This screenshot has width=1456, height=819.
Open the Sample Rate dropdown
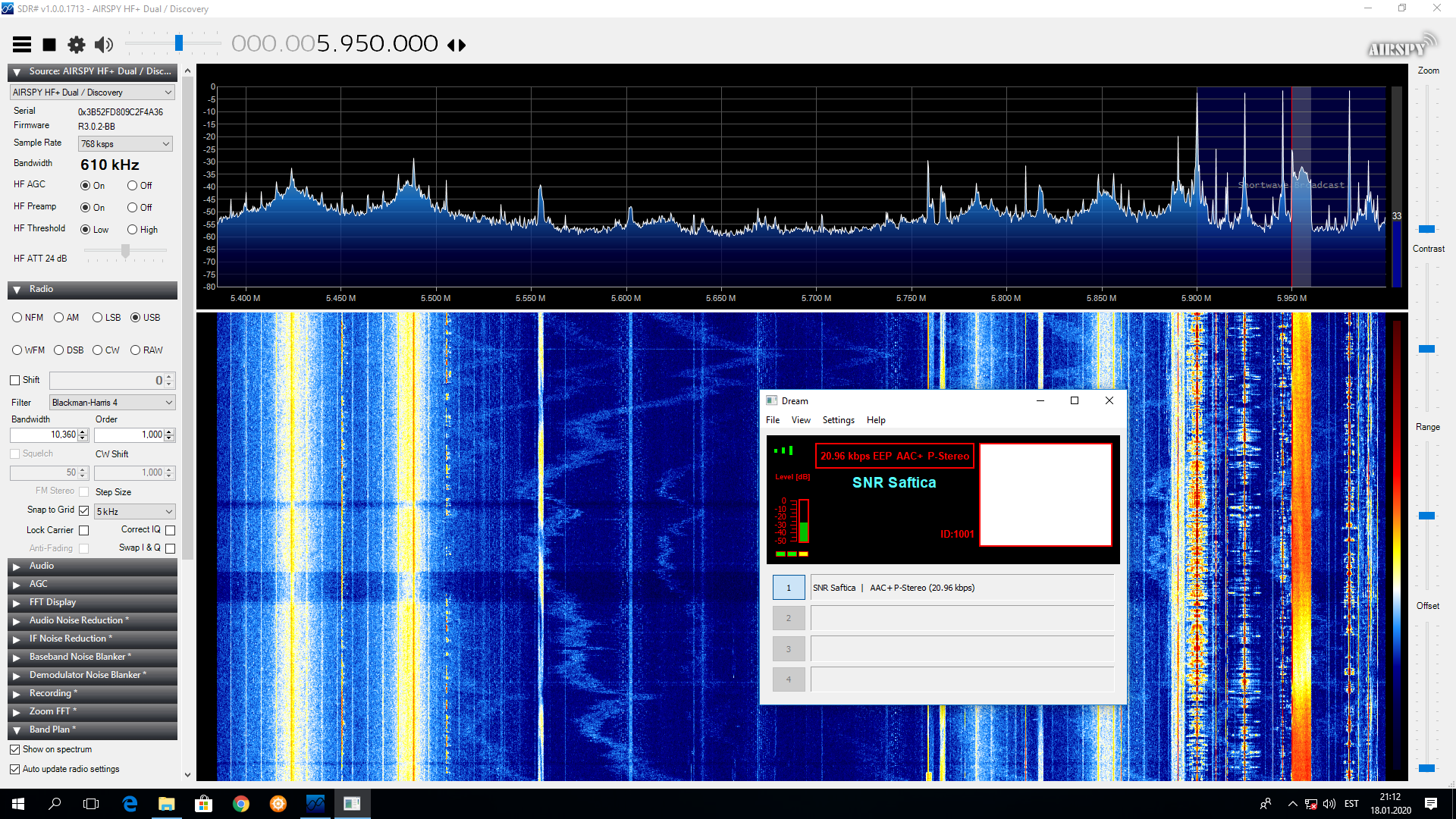[x=126, y=144]
